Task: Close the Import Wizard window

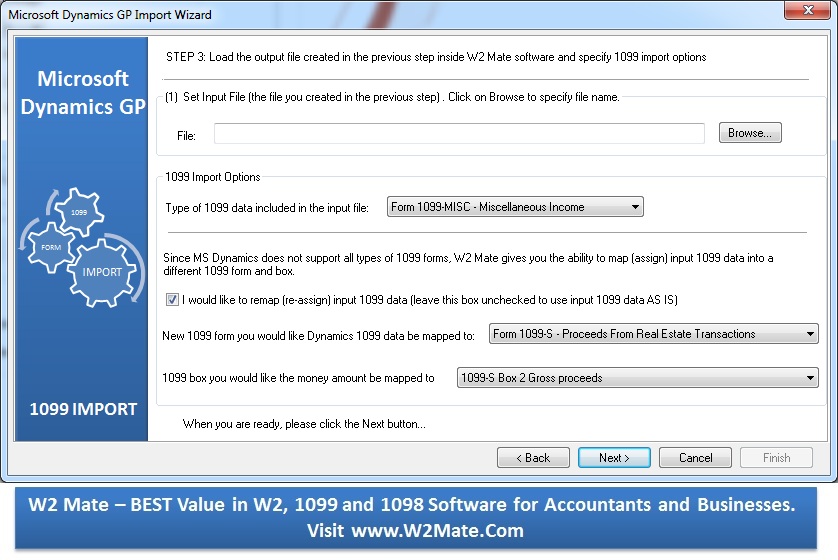Action: 808,10
